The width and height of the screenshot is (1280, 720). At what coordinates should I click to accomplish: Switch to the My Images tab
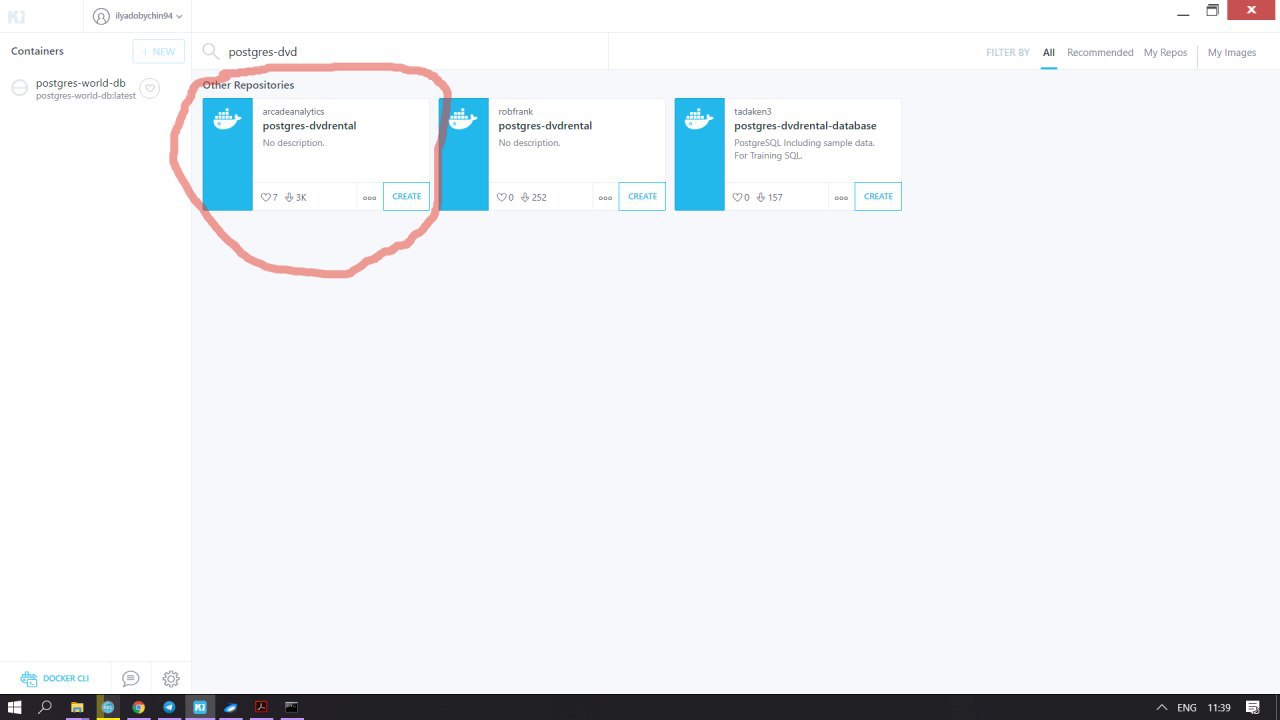click(x=1232, y=53)
